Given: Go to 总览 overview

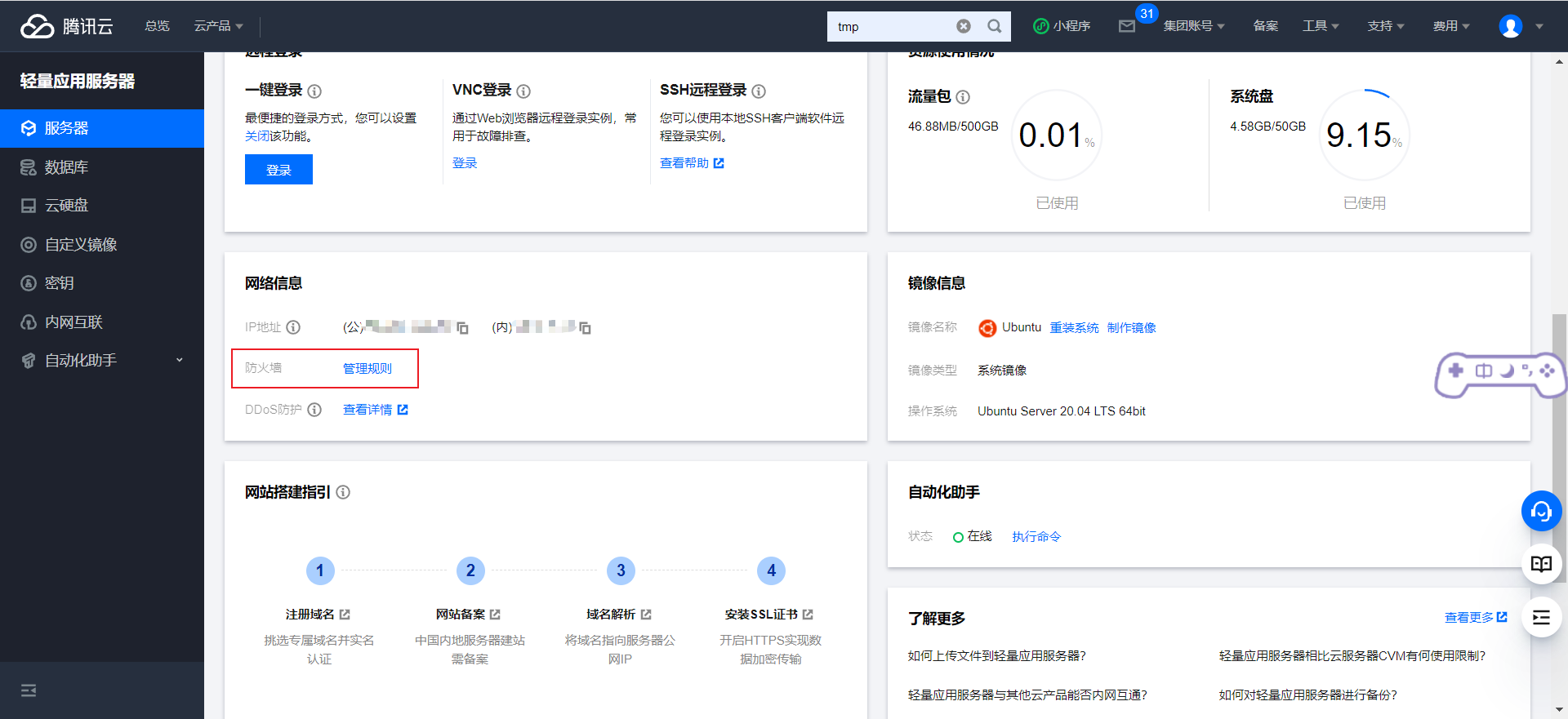Looking at the screenshot, I should click(157, 26).
